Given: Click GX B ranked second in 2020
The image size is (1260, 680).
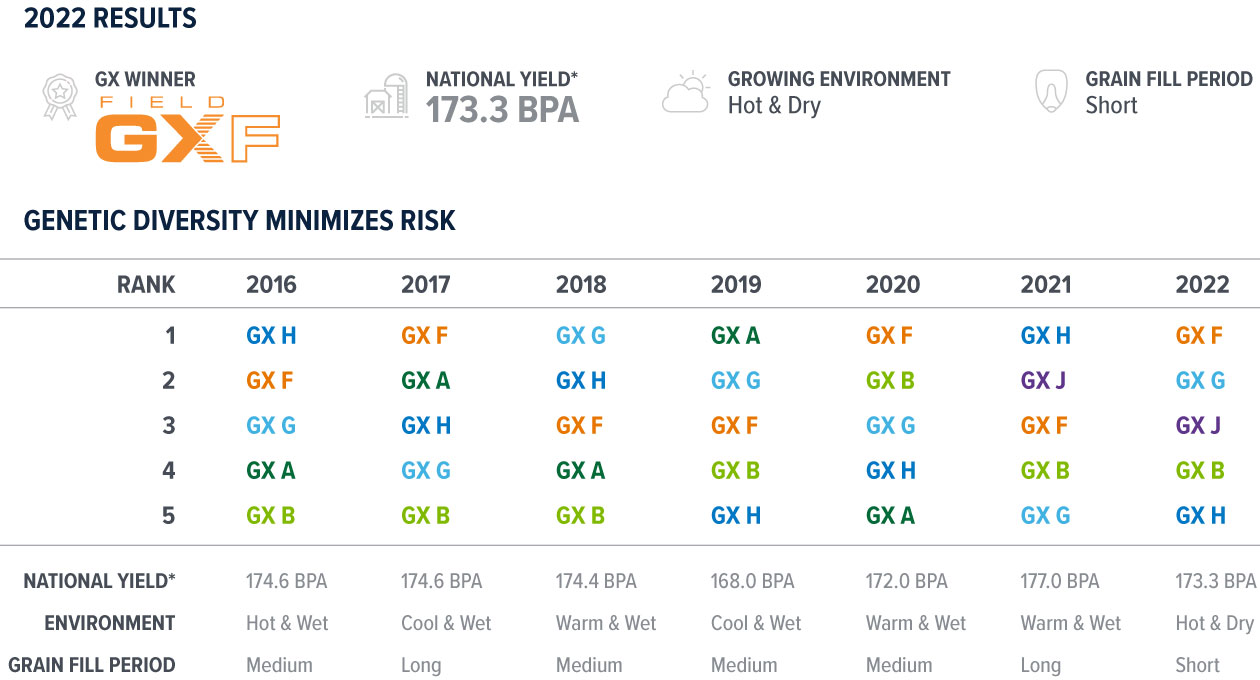Looking at the screenshot, I should [x=890, y=381].
